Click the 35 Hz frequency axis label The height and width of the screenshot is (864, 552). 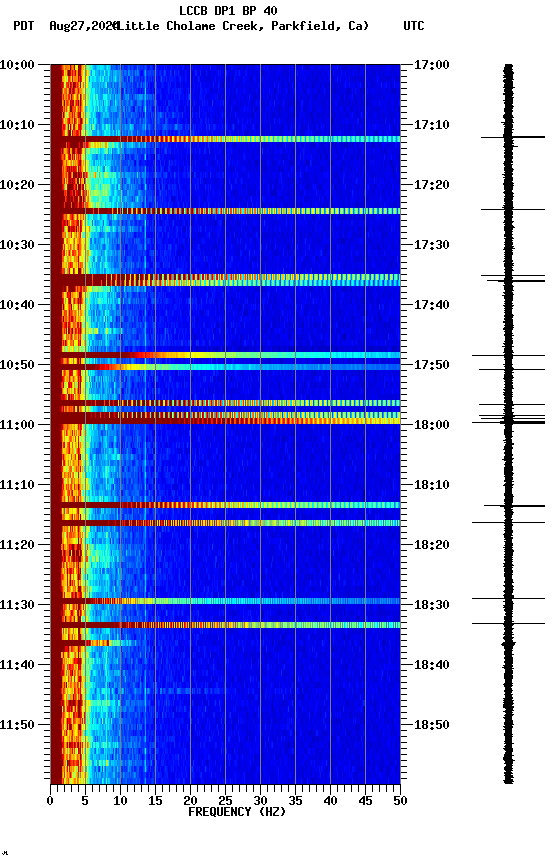pos(295,801)
